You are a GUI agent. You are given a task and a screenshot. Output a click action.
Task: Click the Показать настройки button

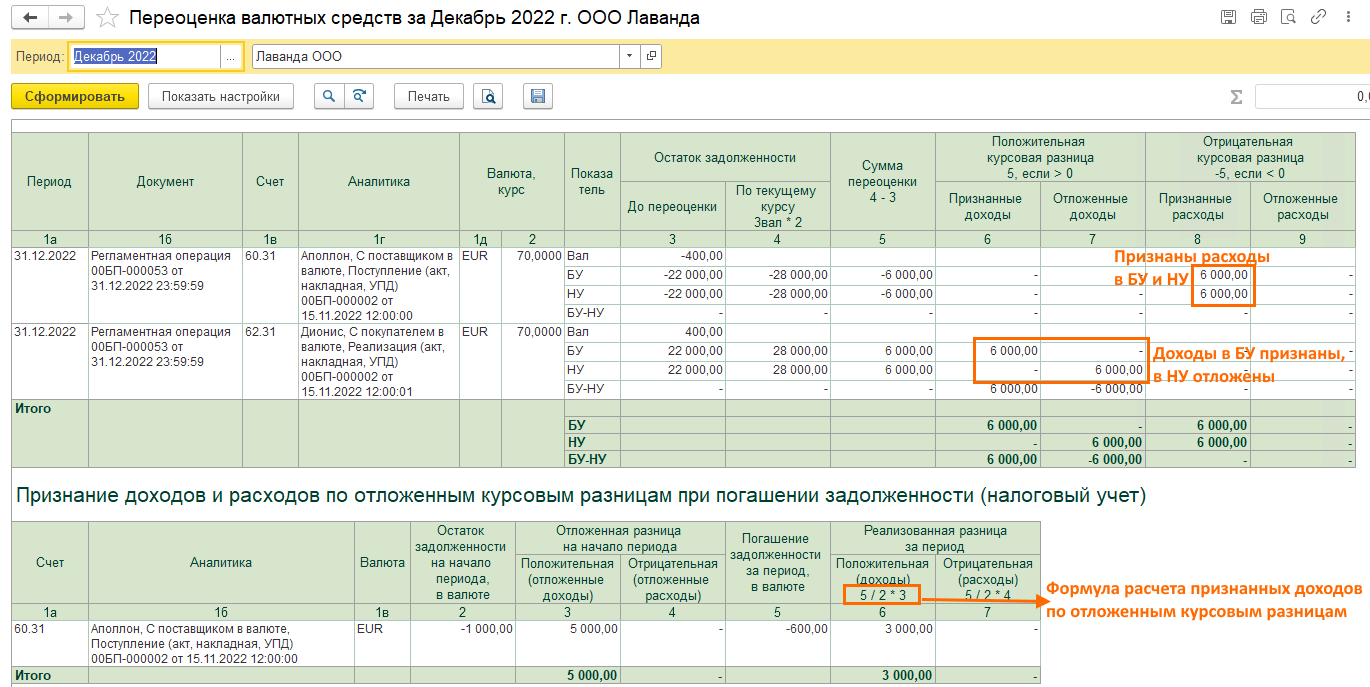221,96
